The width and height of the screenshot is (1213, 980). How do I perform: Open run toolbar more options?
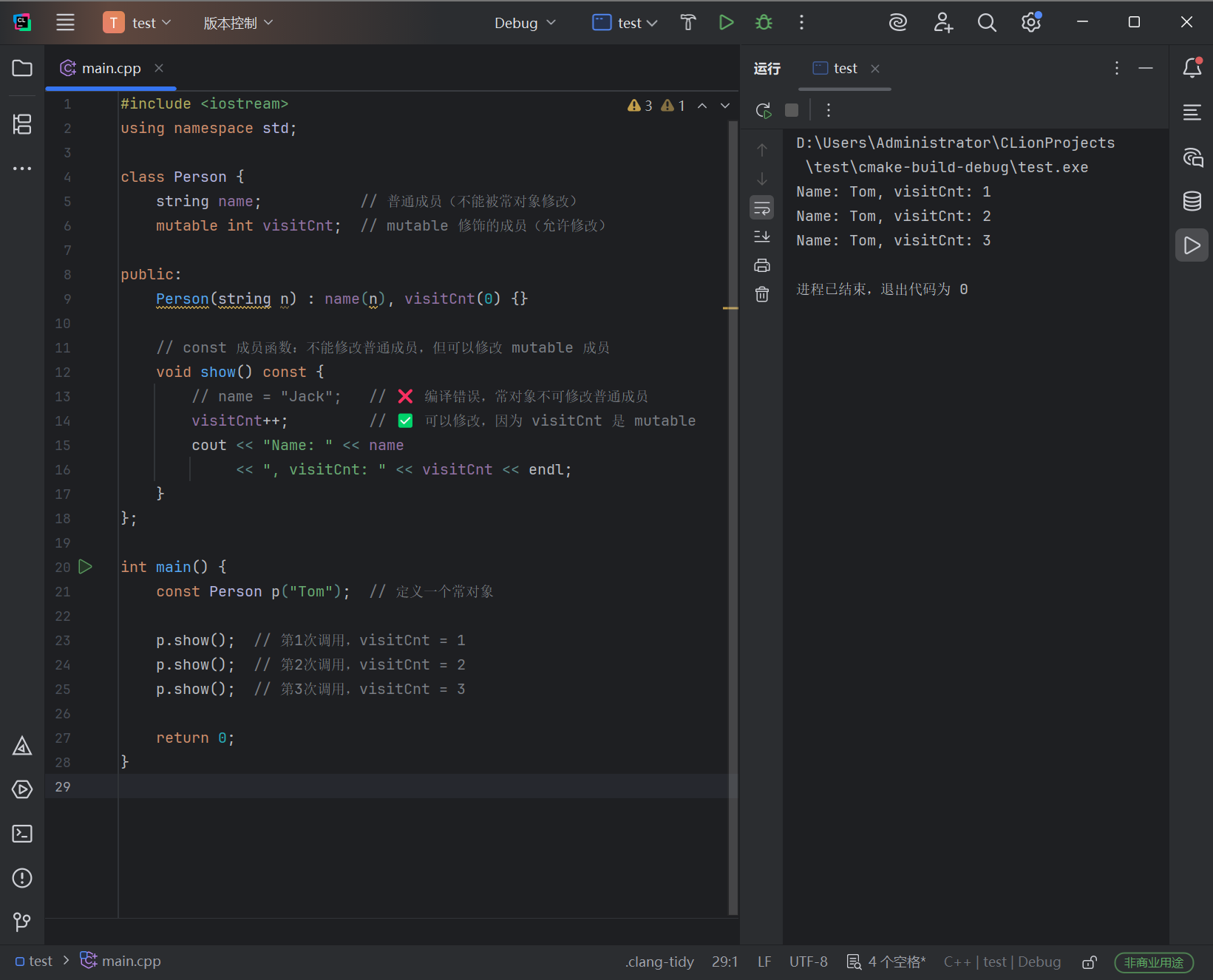pos(829,110)
